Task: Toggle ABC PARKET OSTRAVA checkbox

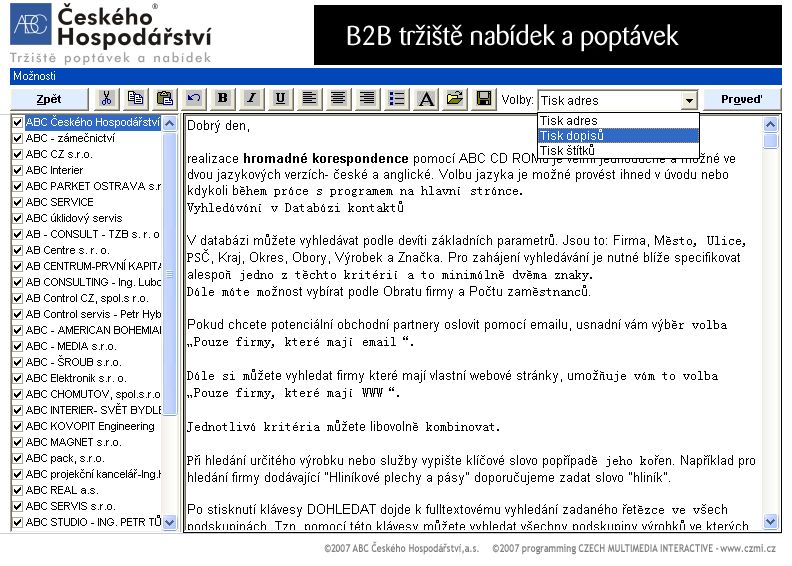Action: click(x=18, y=186)
